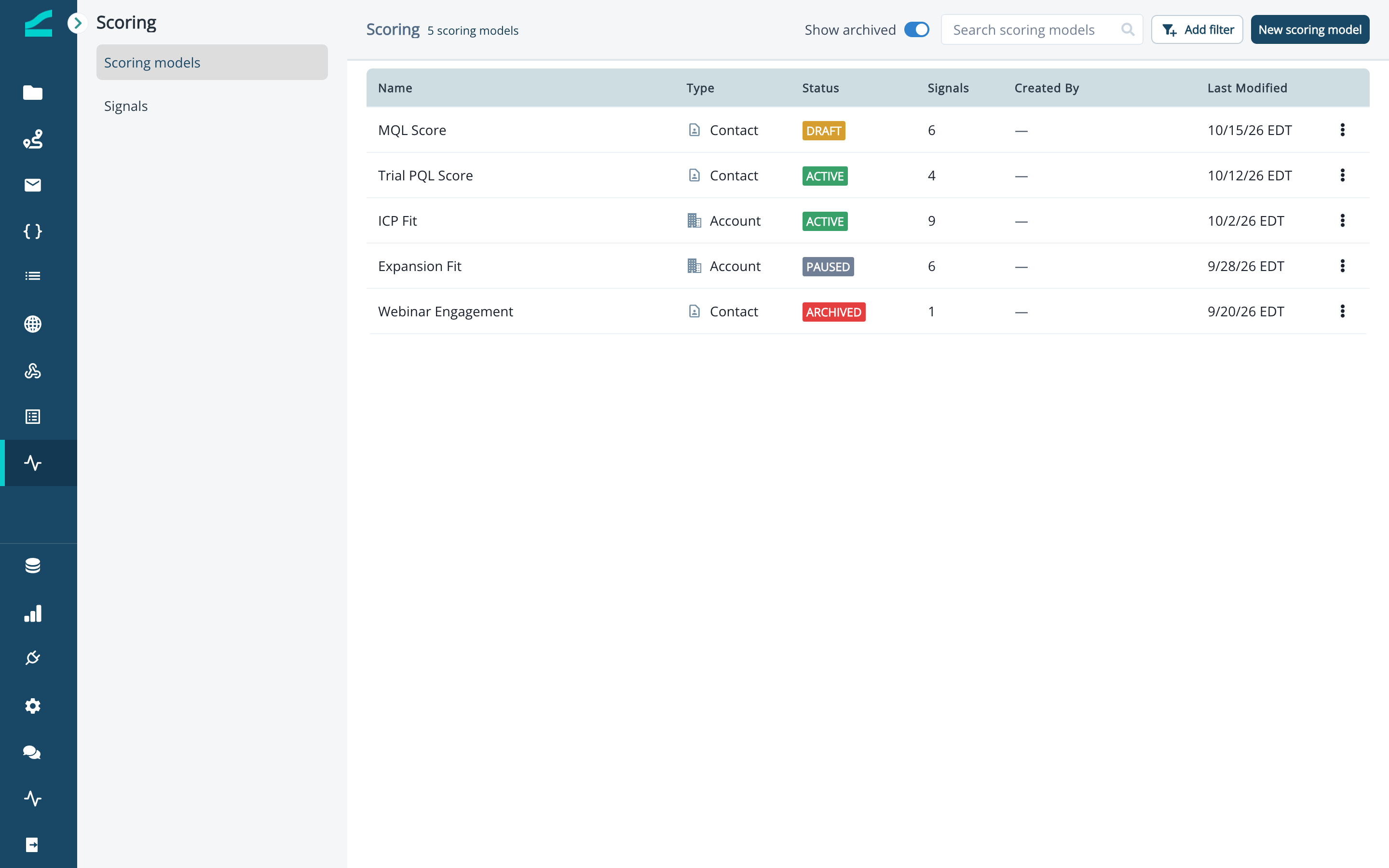Open the webhooks icon in the sidebar
The image size is (1389, 868).
click(x=33, y=370)
